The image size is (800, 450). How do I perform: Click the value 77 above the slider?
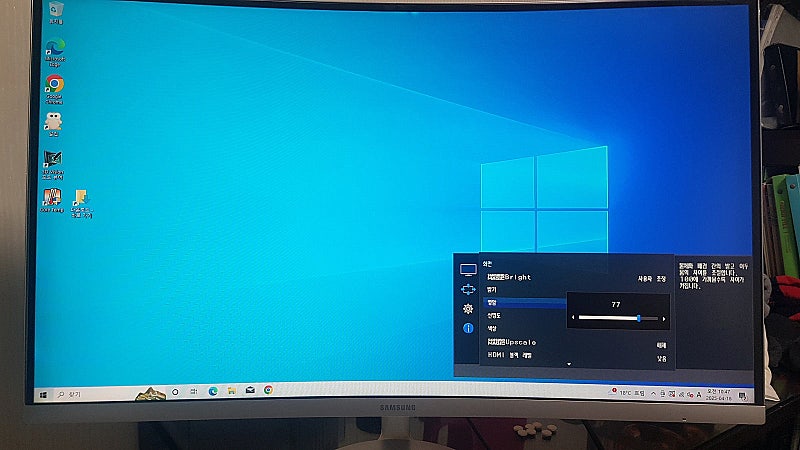click(616, 305)
